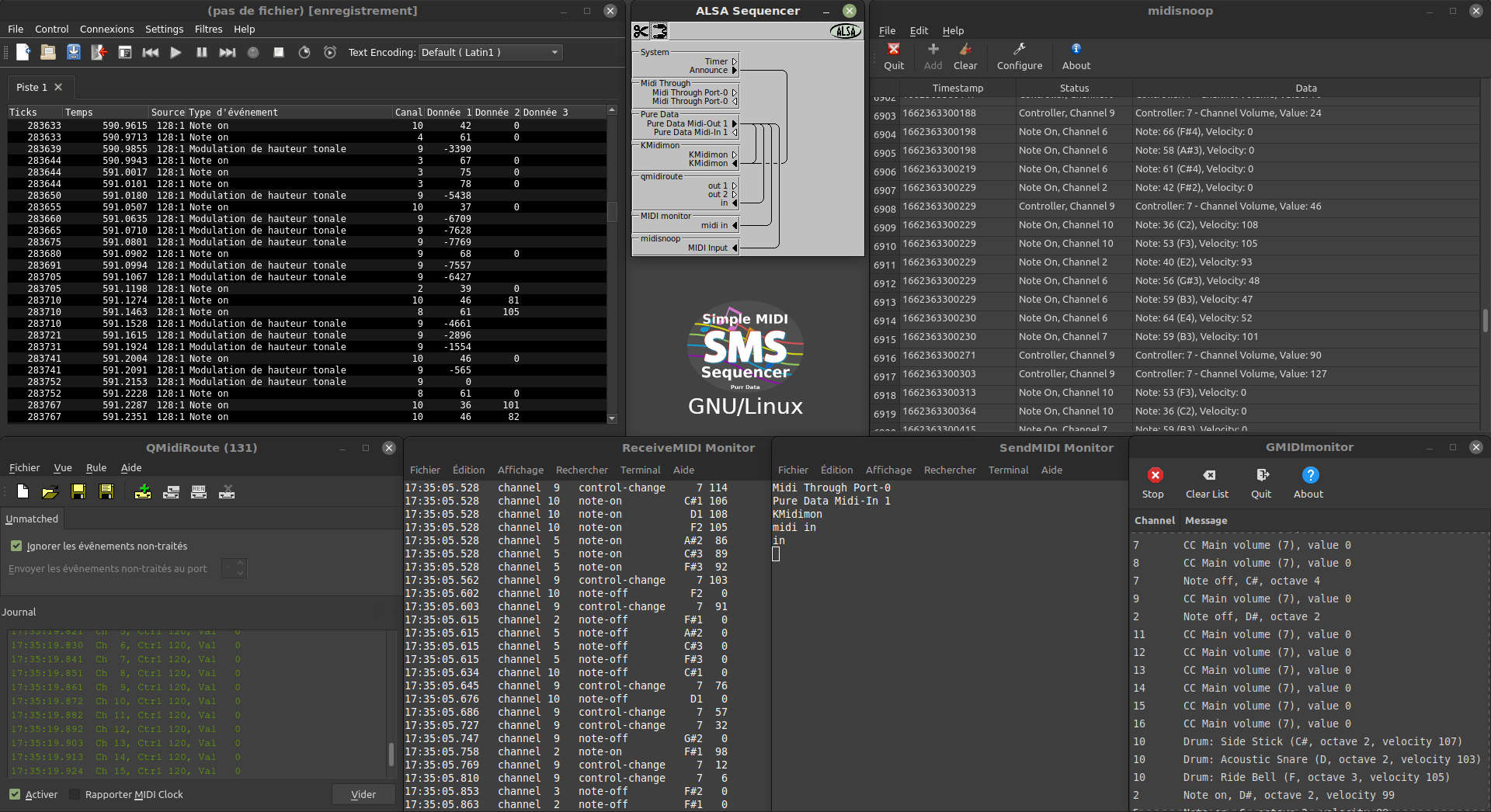Click the Clear List icon in GMIDImonitor
Image resolution: width=1491 pixels, height=812 pixels.
1209,475
